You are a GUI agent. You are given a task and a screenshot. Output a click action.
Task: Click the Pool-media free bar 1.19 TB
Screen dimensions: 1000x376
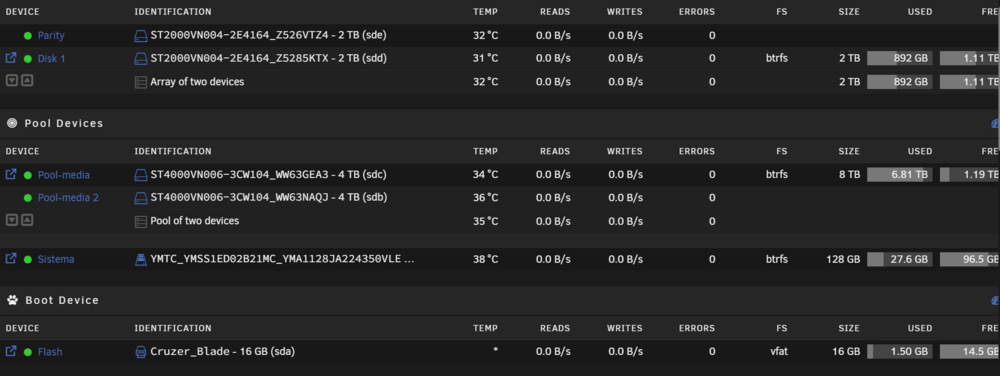[969, 175]
